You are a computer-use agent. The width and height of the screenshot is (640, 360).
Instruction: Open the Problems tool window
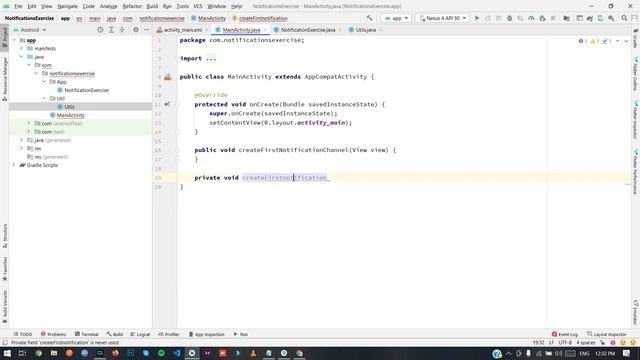[x=53, y=334]
